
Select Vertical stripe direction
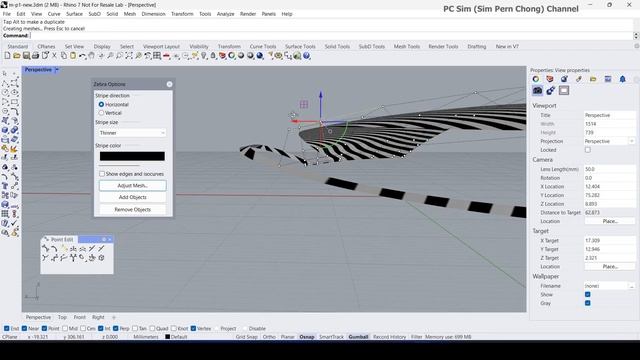point(101,113)
